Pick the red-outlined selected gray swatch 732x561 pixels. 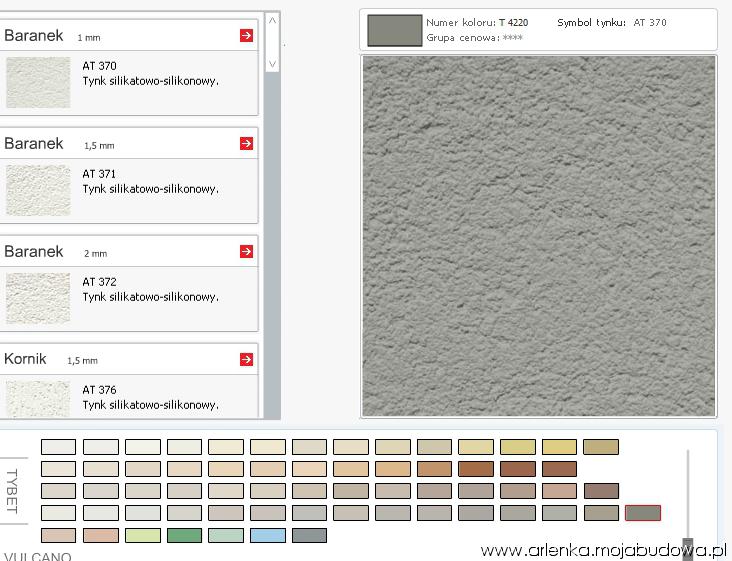(642, 513)
